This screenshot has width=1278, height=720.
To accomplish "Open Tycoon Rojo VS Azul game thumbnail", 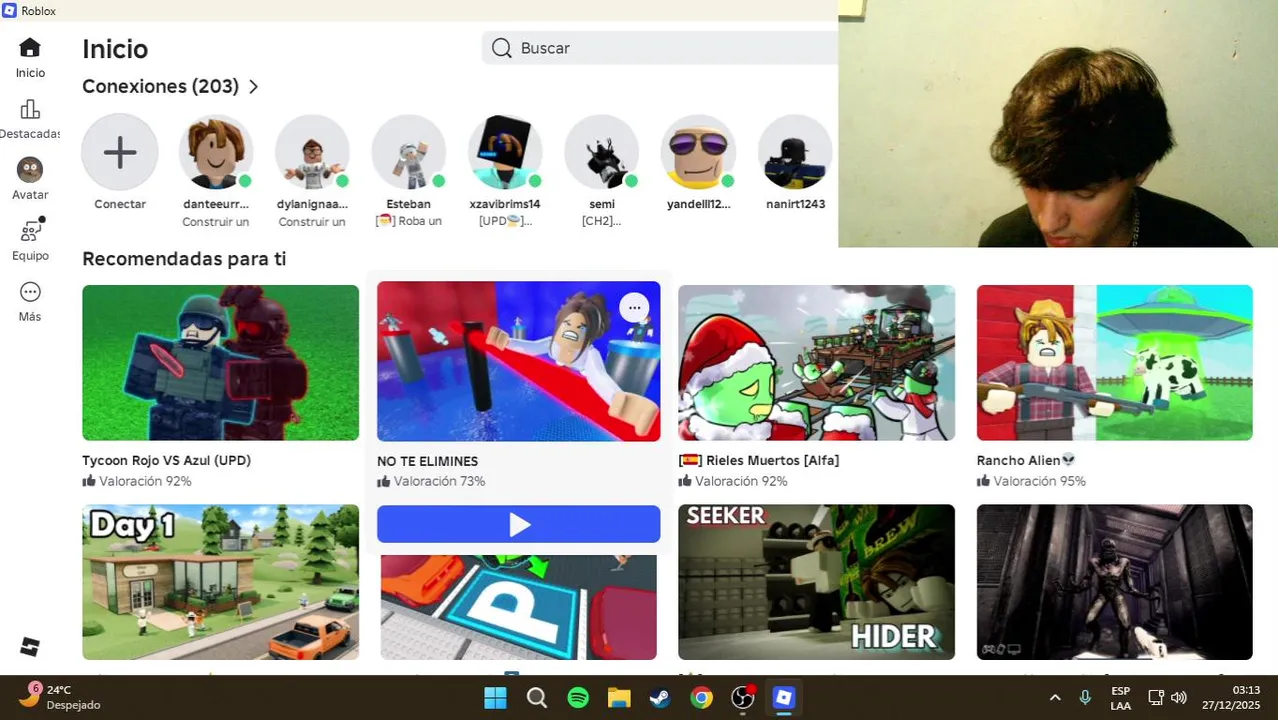I will pyautogui.click(x=220, y=363).
